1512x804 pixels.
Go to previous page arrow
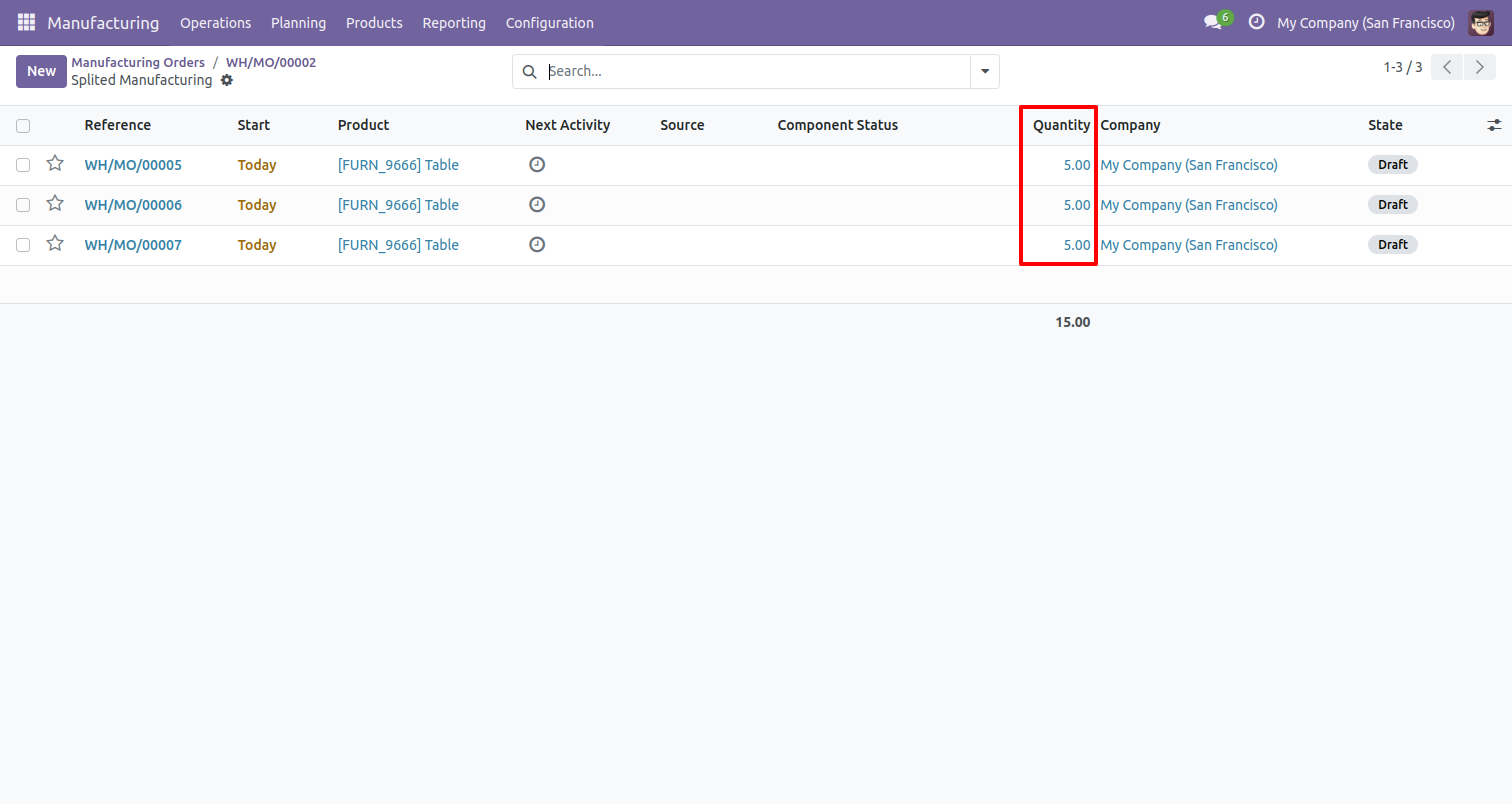click(x=1447, y=67)
